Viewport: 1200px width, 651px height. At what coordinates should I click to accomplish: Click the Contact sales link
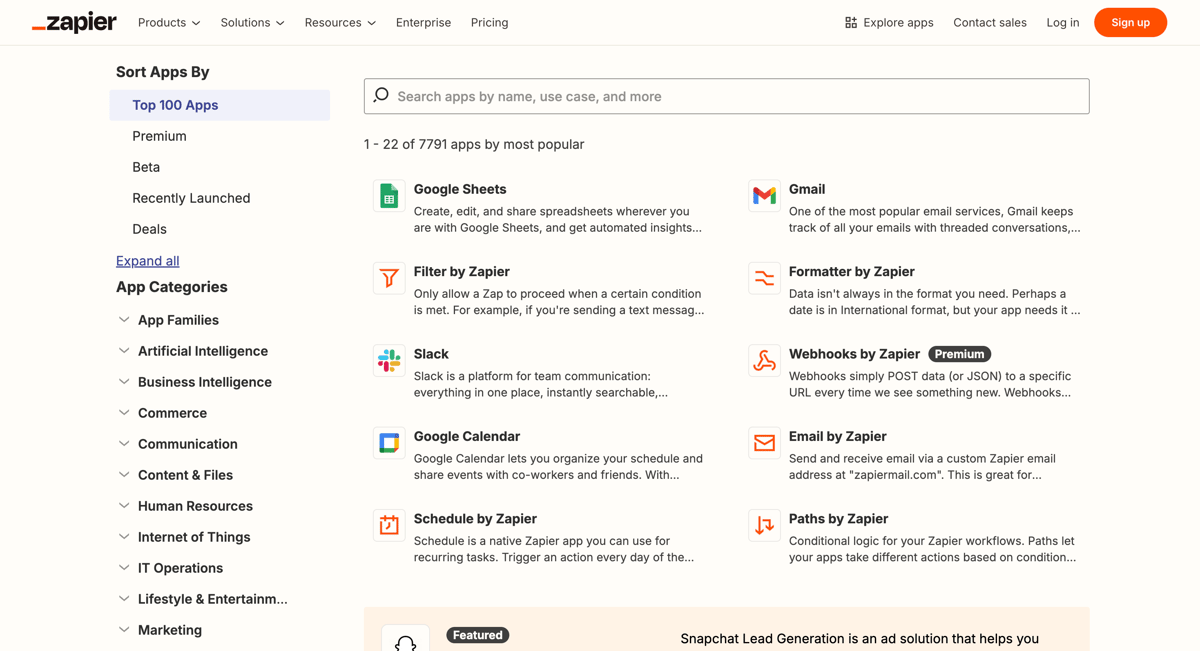point(990,22)
